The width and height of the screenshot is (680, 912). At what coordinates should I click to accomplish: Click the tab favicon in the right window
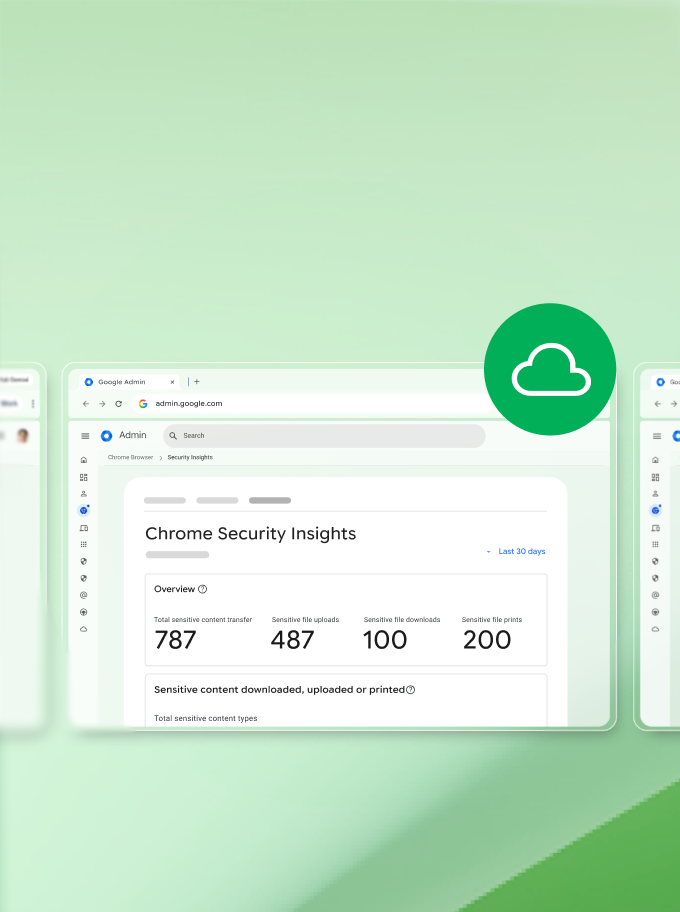pos(660,382)
